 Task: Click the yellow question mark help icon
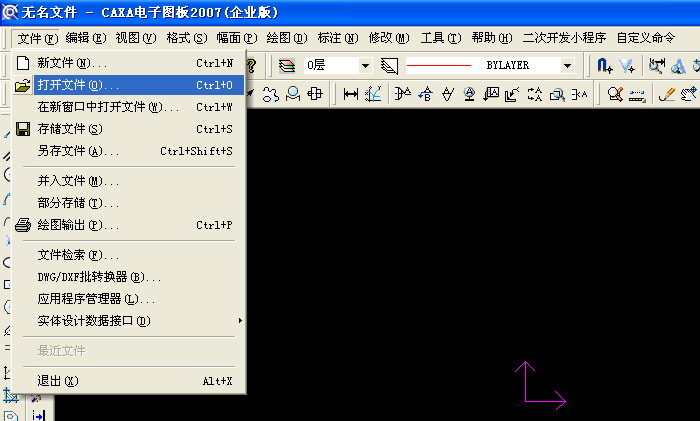tap(251, 66)
